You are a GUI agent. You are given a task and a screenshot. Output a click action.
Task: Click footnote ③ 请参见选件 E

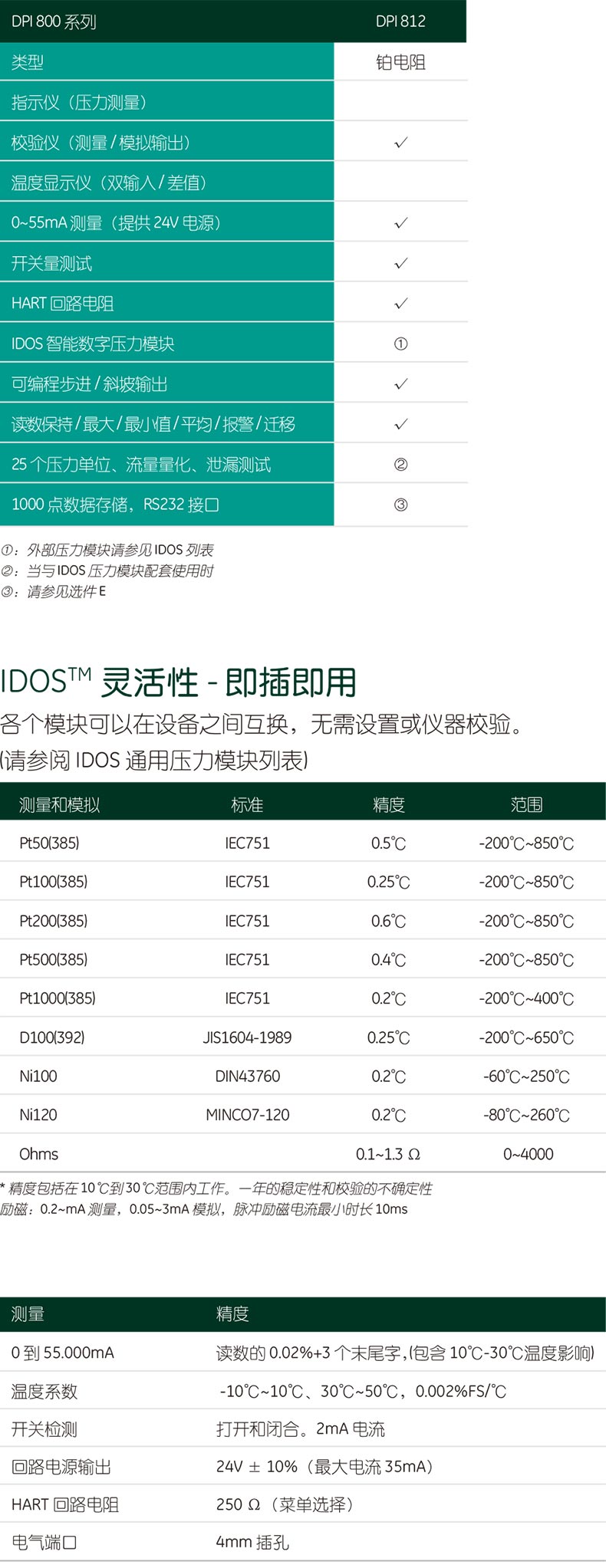54,591
